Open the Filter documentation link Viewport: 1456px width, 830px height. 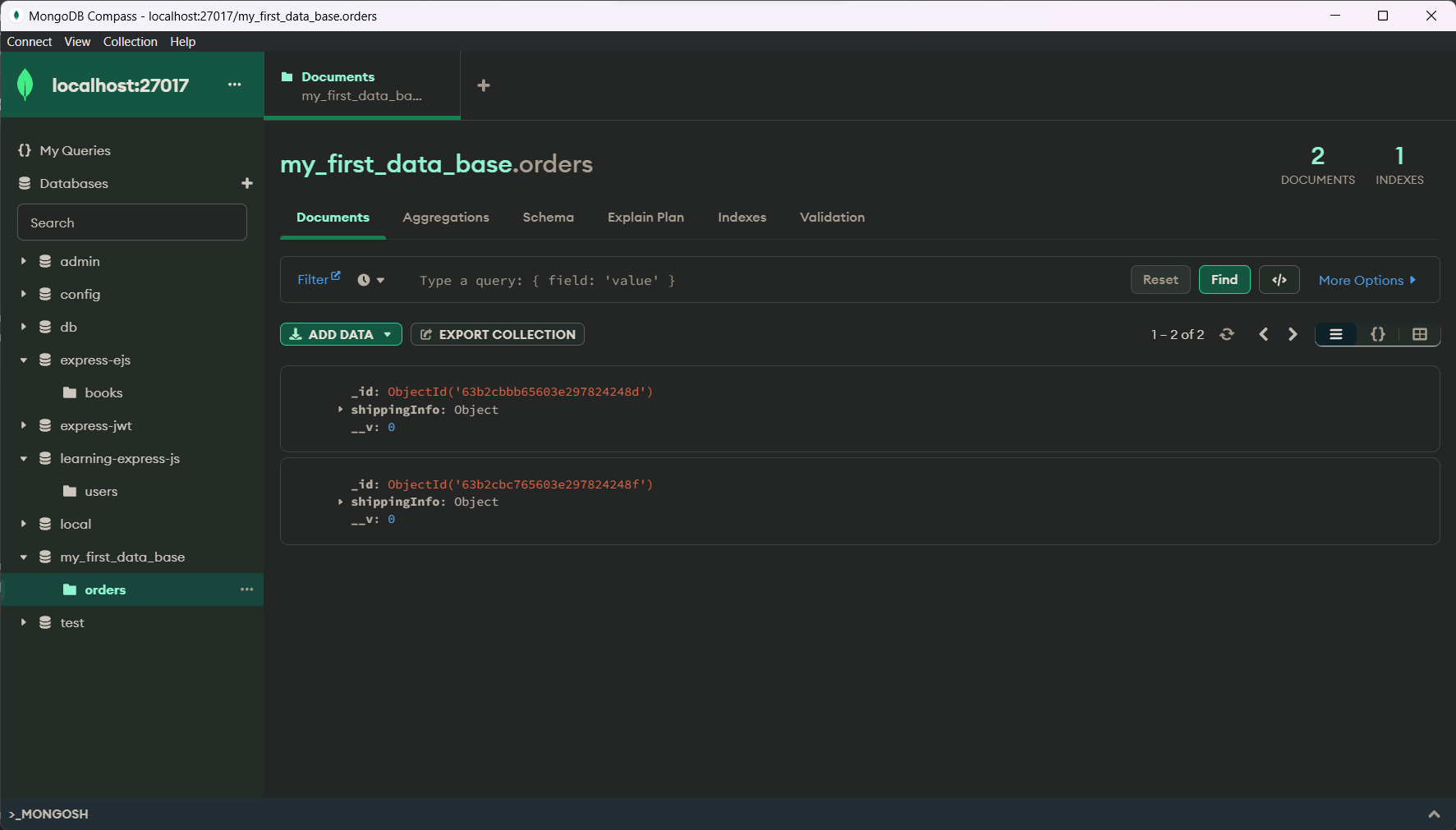(319, 279)
